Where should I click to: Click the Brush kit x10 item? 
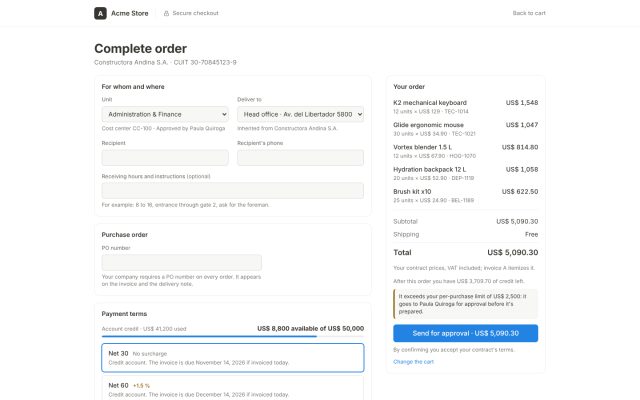pos(465,196)
